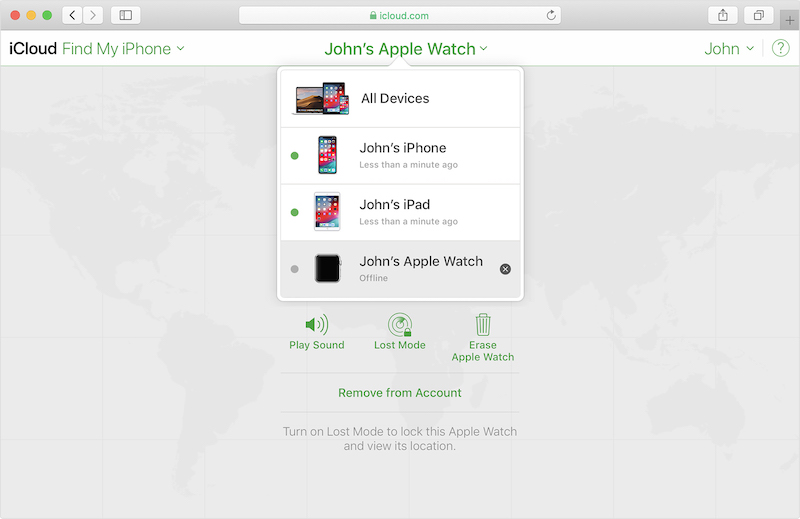Open a new tab with plus button

789,21
